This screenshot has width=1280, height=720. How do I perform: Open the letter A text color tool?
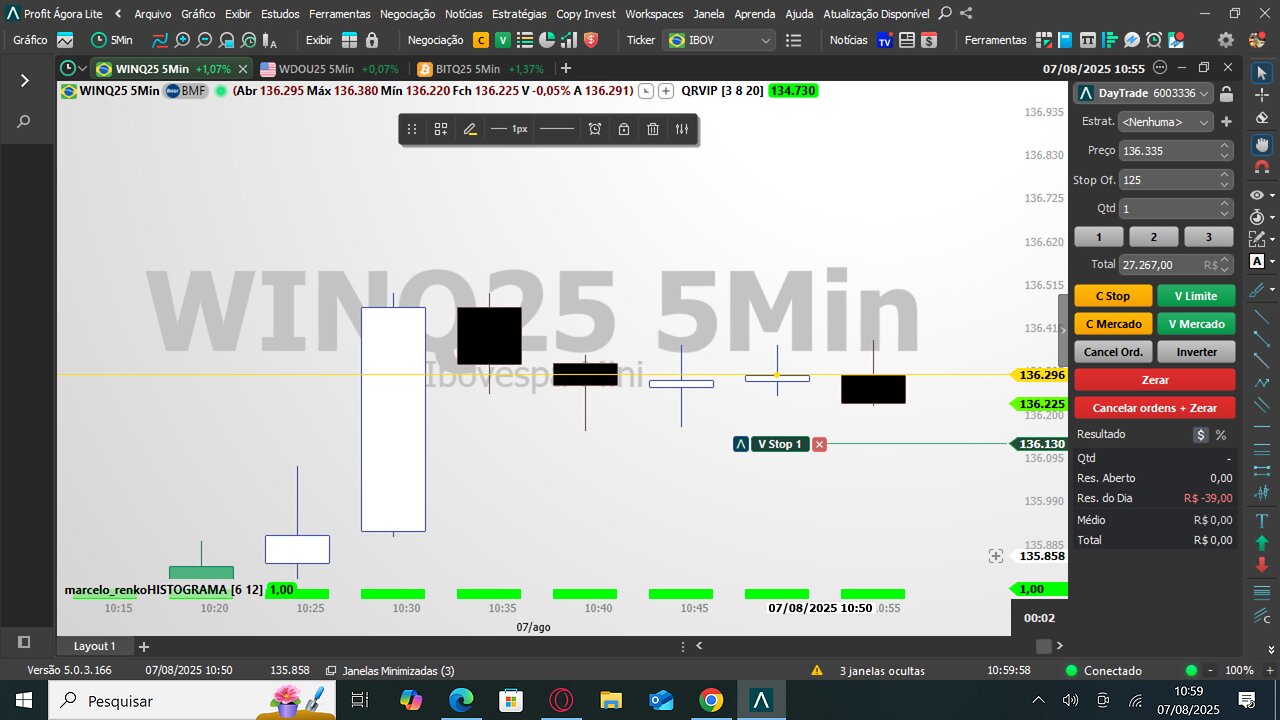(x=1258, y=262)
